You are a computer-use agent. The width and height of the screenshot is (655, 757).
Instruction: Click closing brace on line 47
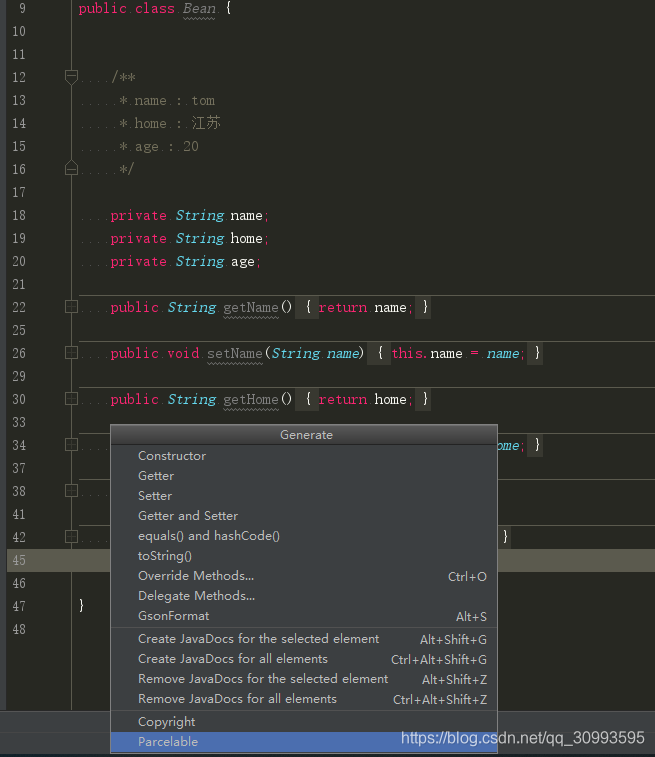tap(82, 605)
